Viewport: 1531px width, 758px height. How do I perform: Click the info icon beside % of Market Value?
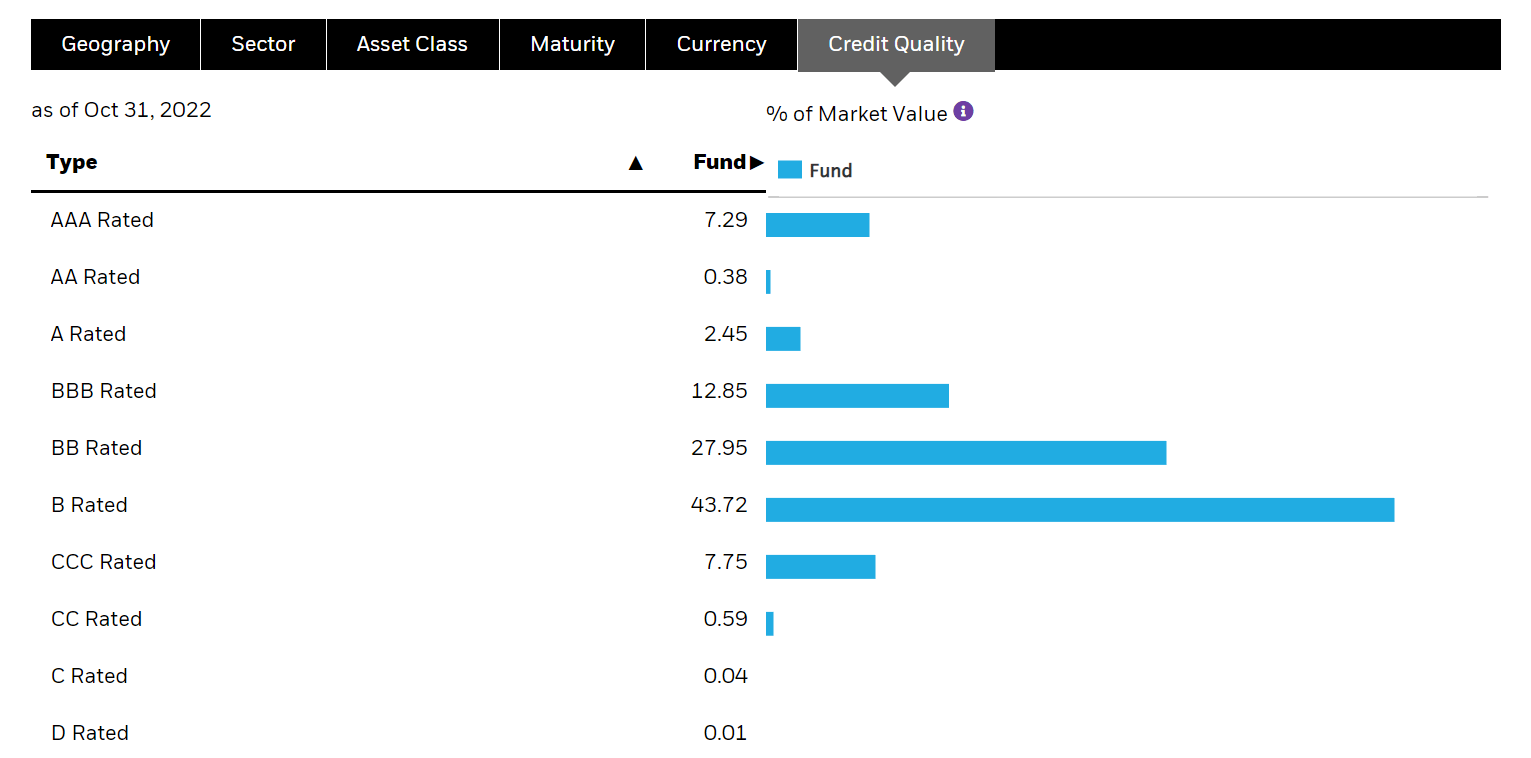[x=963, y=112]
